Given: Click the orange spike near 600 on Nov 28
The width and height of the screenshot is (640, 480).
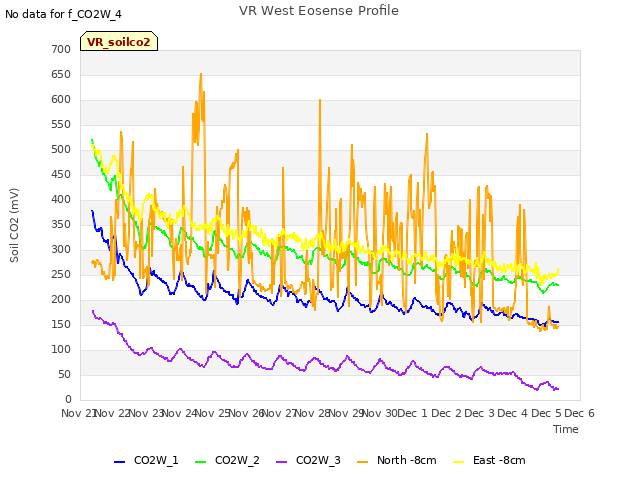Looking at the screenshot, I should pyautogui.click(x=320, y=100).
